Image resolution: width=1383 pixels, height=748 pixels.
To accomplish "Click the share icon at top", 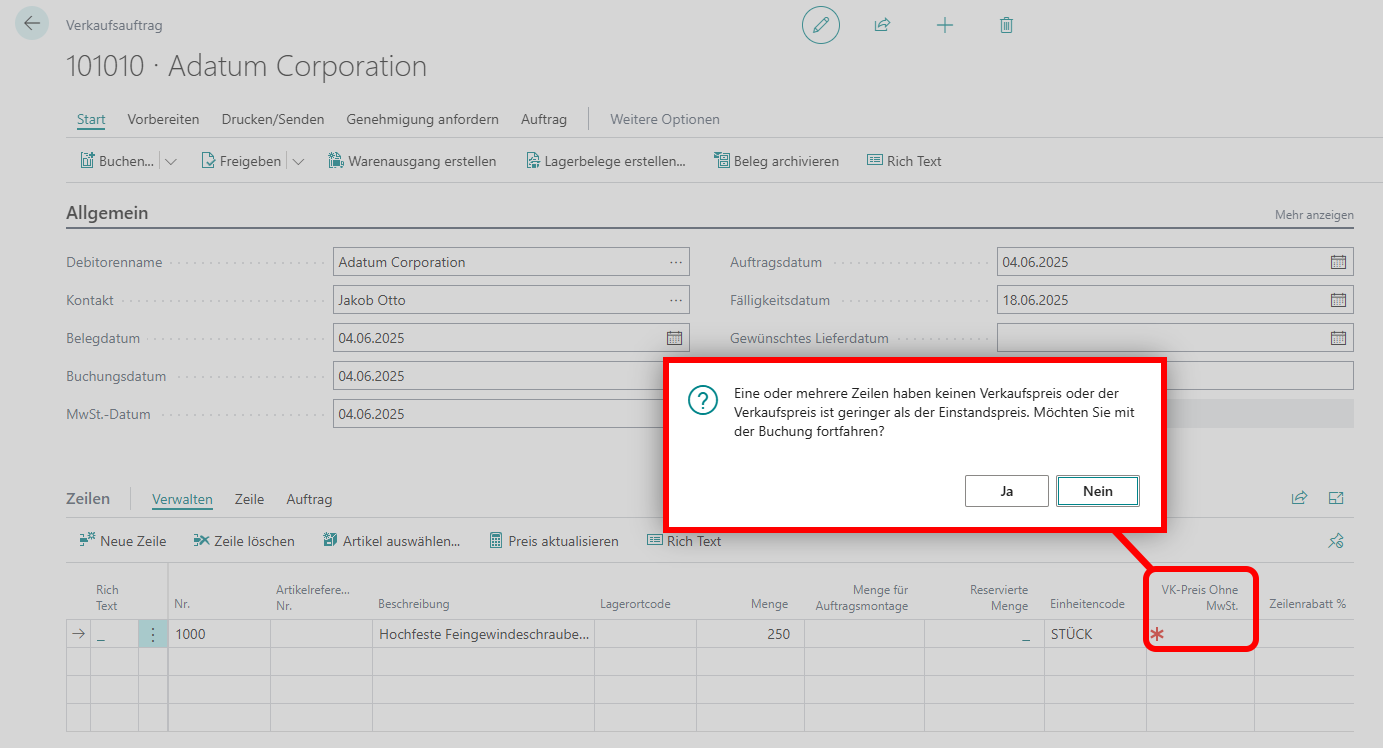I will click(x=882, y=25).
